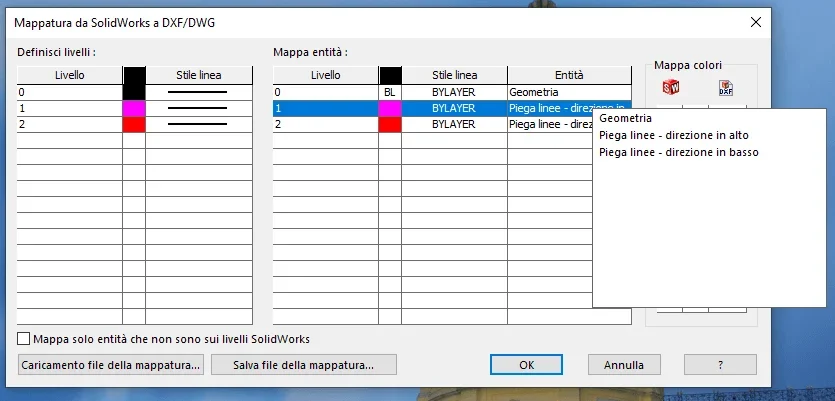
Task: Click the DXF color map icon
Action: (726, 88)
